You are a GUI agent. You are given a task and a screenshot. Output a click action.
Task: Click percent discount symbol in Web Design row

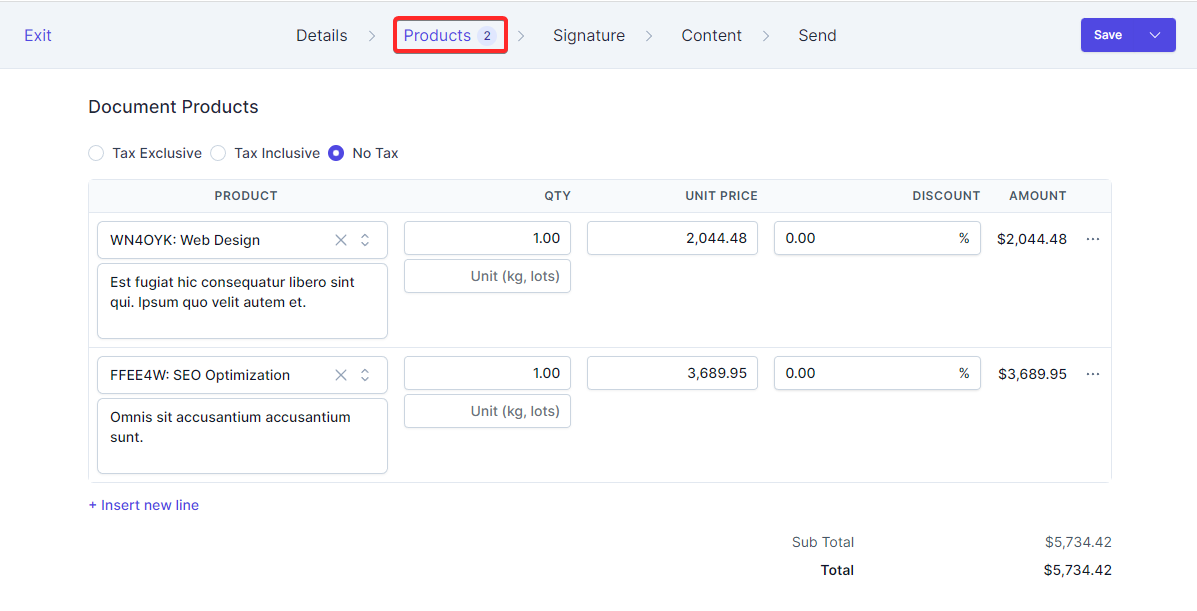[x=964, y=238]
